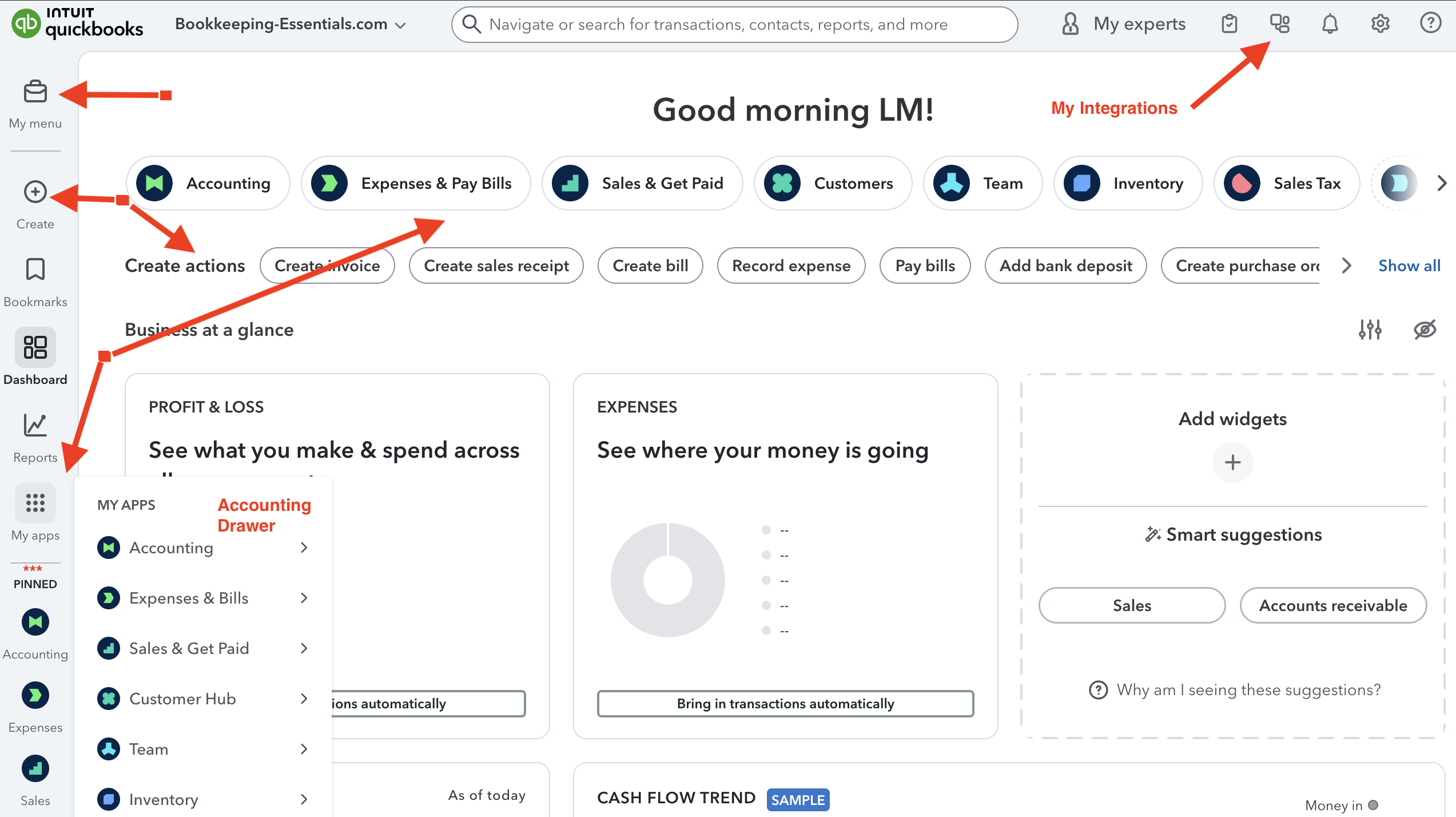Open the notifications bell
1456x817 pixels.
coord(1329,23)
